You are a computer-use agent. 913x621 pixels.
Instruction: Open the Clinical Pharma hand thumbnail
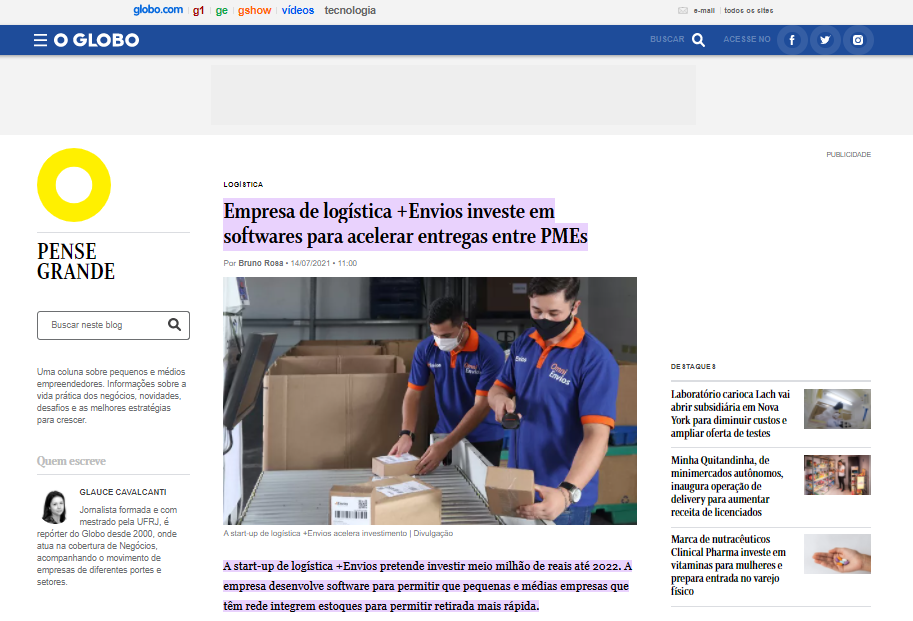pos(837,554)
